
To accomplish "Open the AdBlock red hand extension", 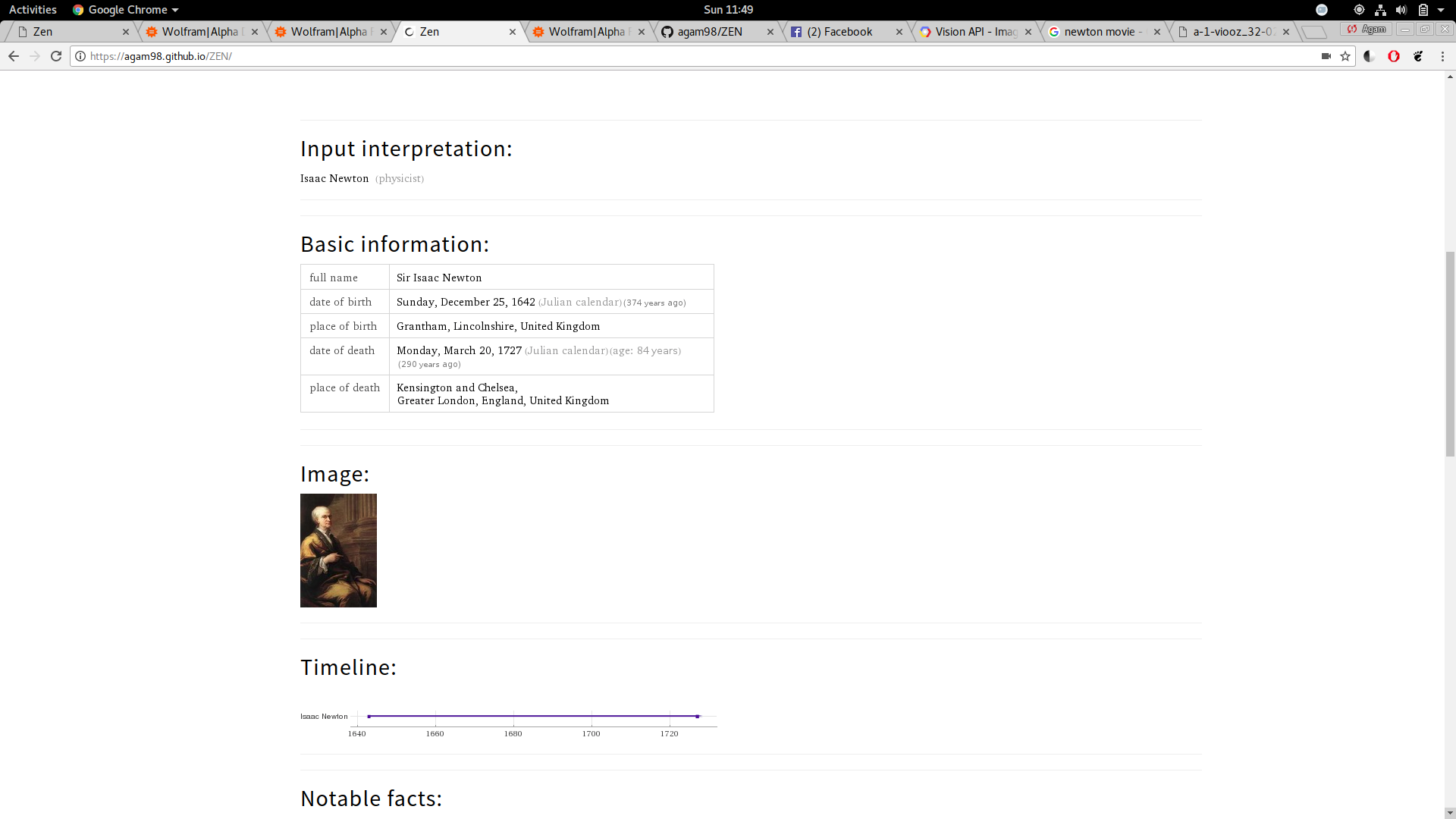I will tap(1394, 56).
